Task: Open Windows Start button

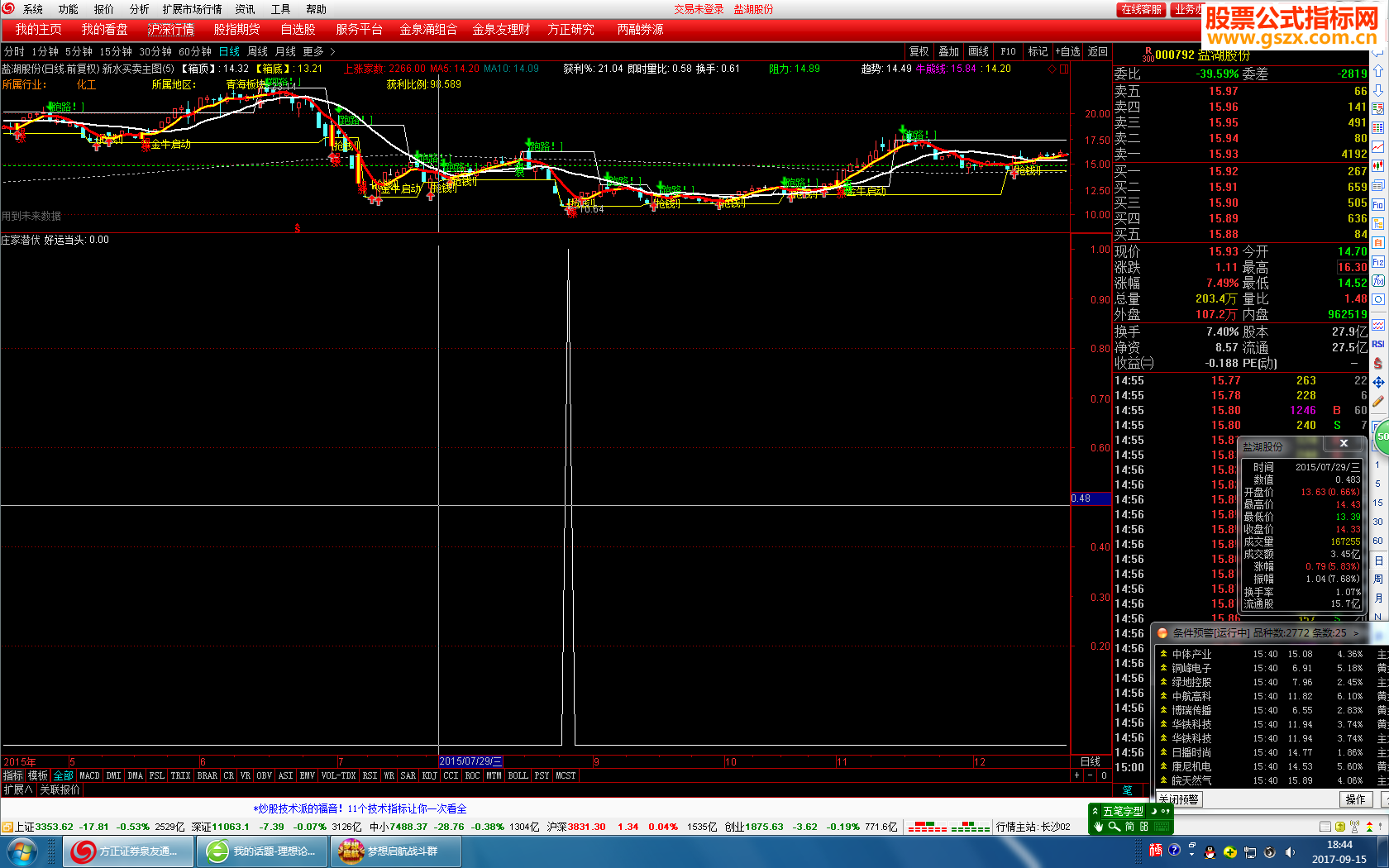Action: 21,851
